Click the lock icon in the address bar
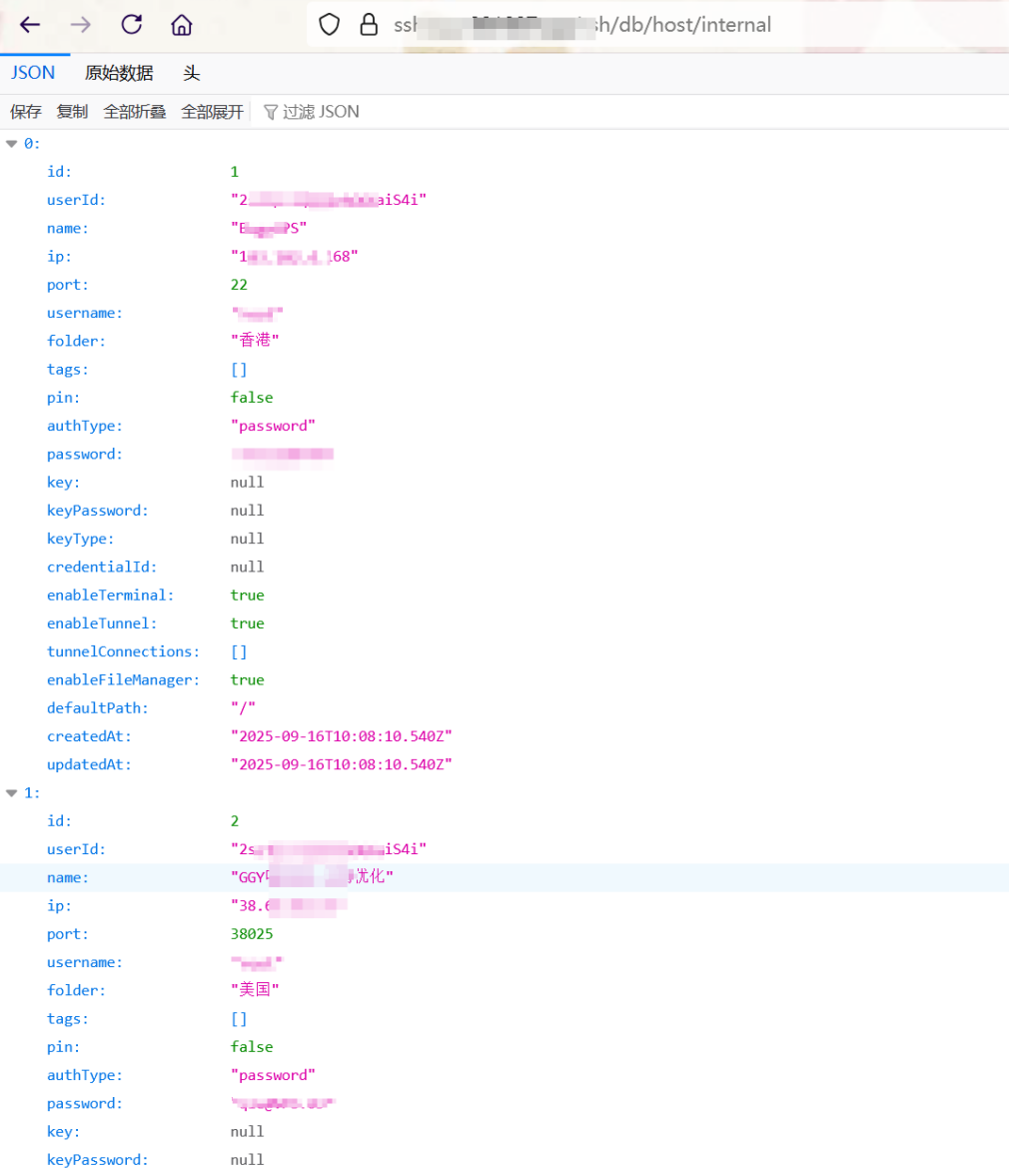1009x1176 pixels. (369, 25)
